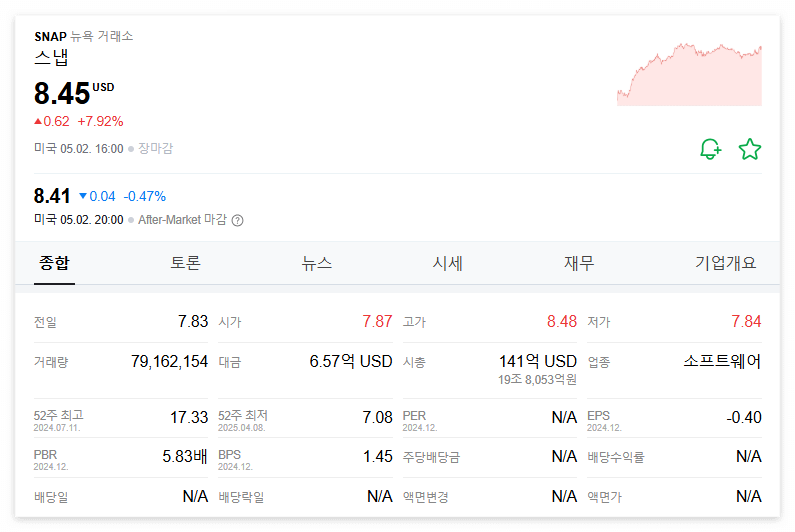Click the 뉴욕 거래소 exchange label
Viewport: 795px width, 532px height.
pyautogui.click(x=101, y=36)
